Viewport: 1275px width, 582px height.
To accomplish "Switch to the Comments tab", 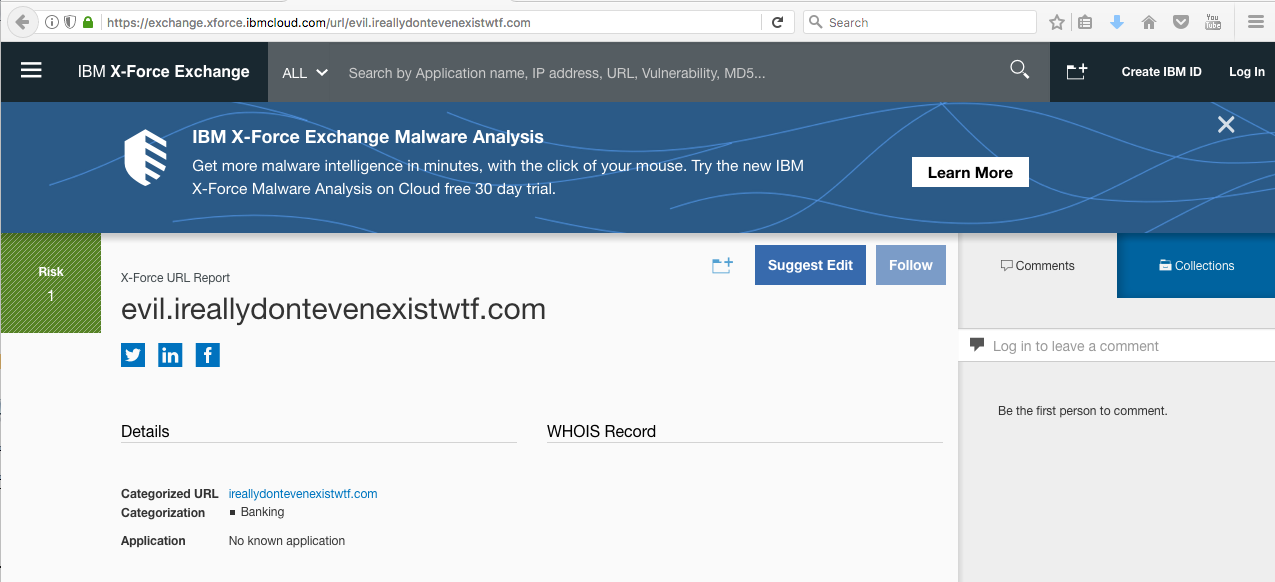I will [1038, 266].
